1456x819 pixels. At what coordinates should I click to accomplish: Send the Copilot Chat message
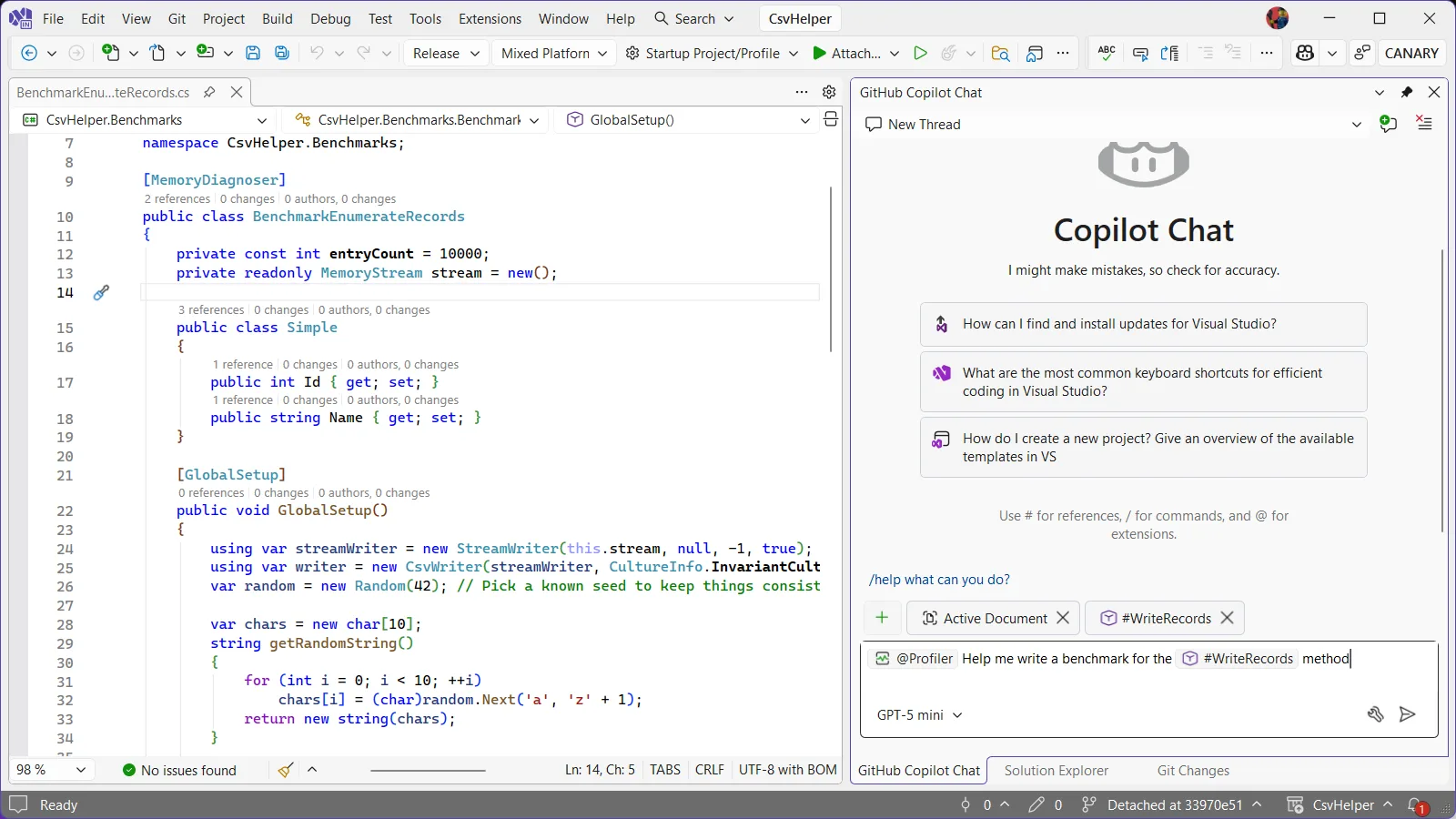1408,714
